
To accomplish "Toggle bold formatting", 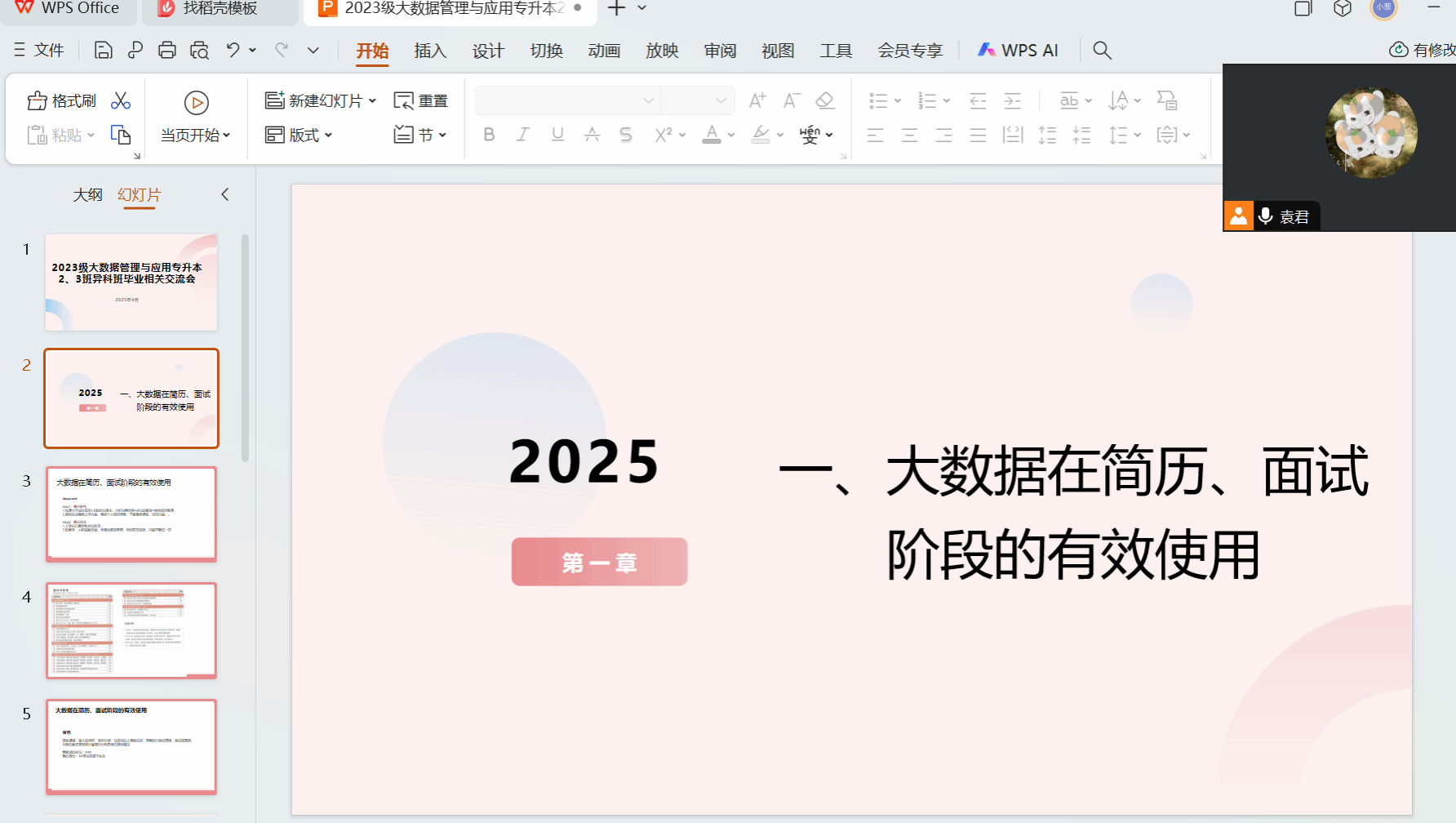I will [489, 135].
